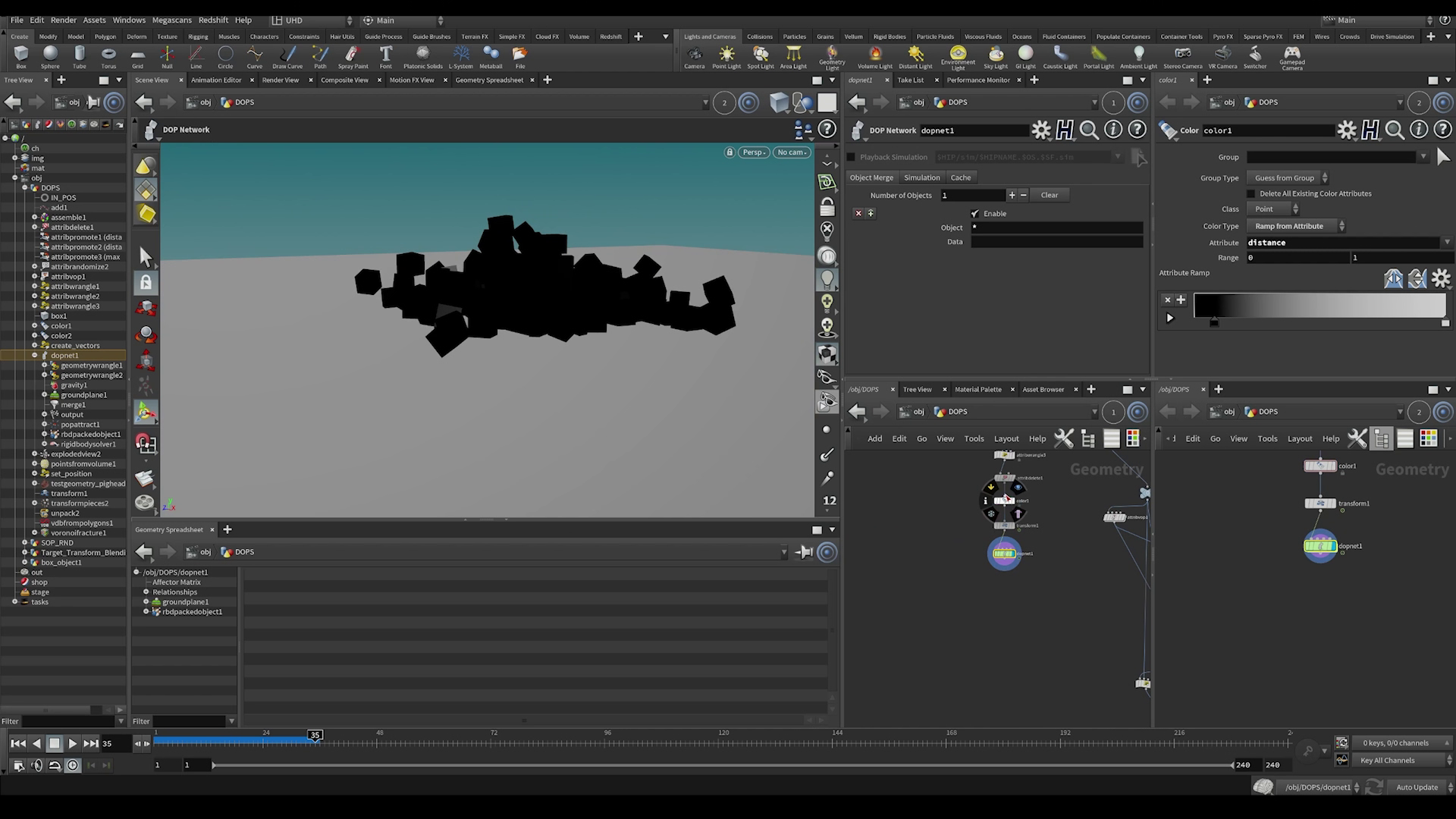Enable Delete All Existing Color Attributes

pos(1251,194)
